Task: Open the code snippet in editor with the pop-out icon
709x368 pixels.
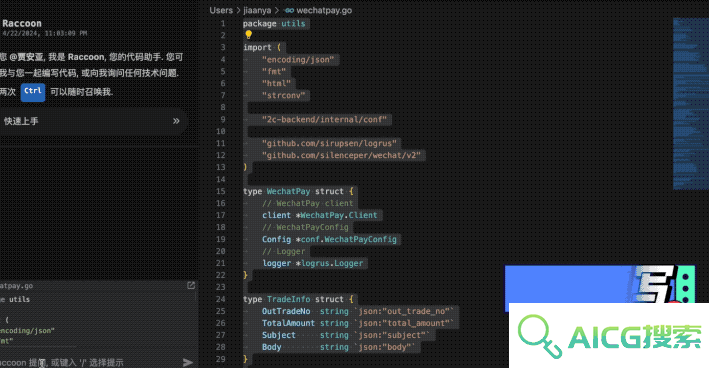Action: click(x=191, y=285)
